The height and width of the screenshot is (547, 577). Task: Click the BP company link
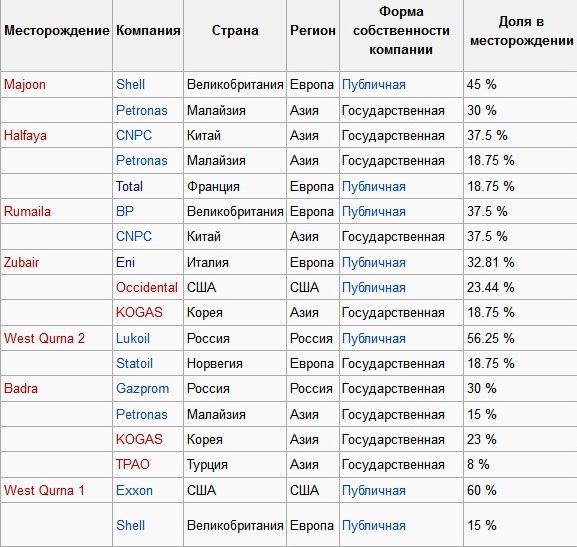[125, 211]
